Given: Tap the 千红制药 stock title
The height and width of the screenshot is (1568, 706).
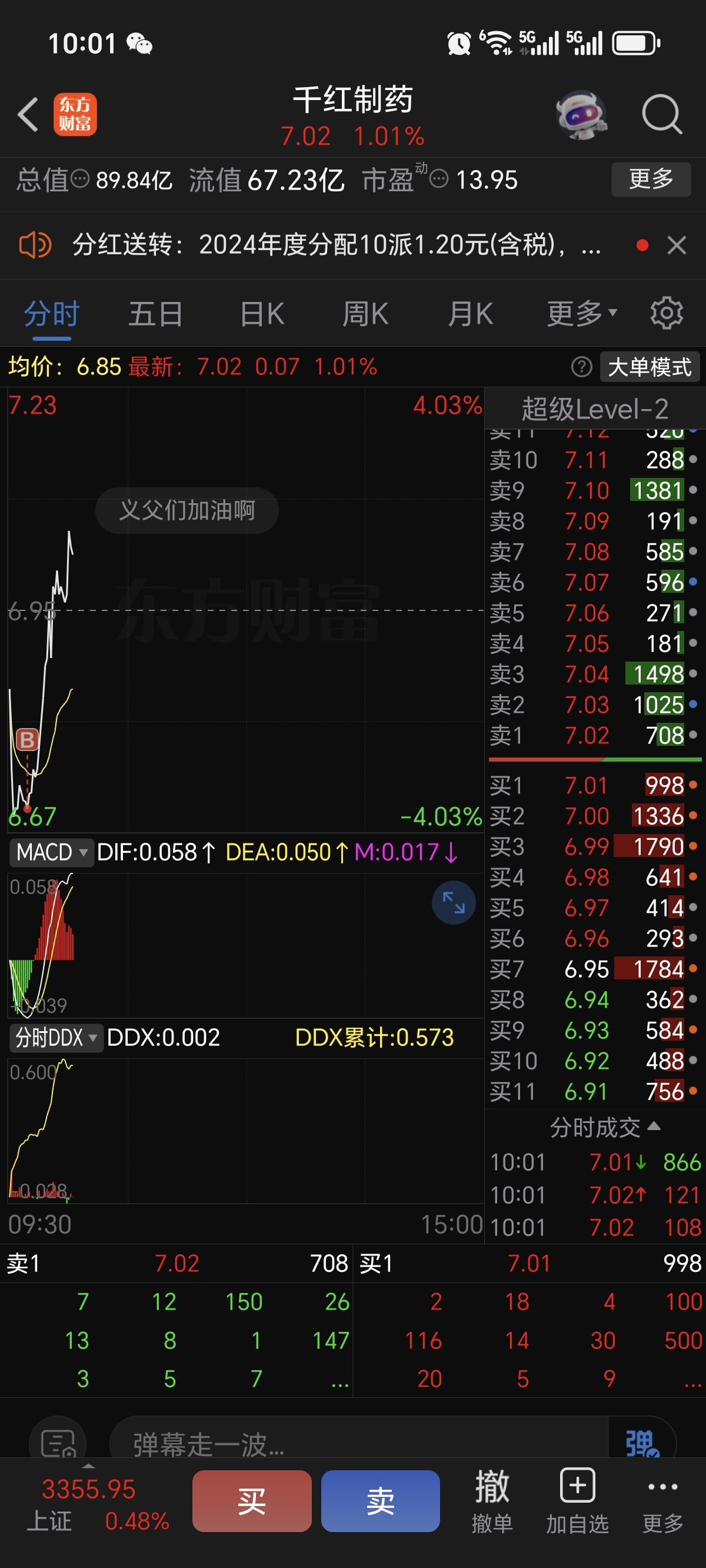Looking at the screenshot, I should [x=353, y=100].
